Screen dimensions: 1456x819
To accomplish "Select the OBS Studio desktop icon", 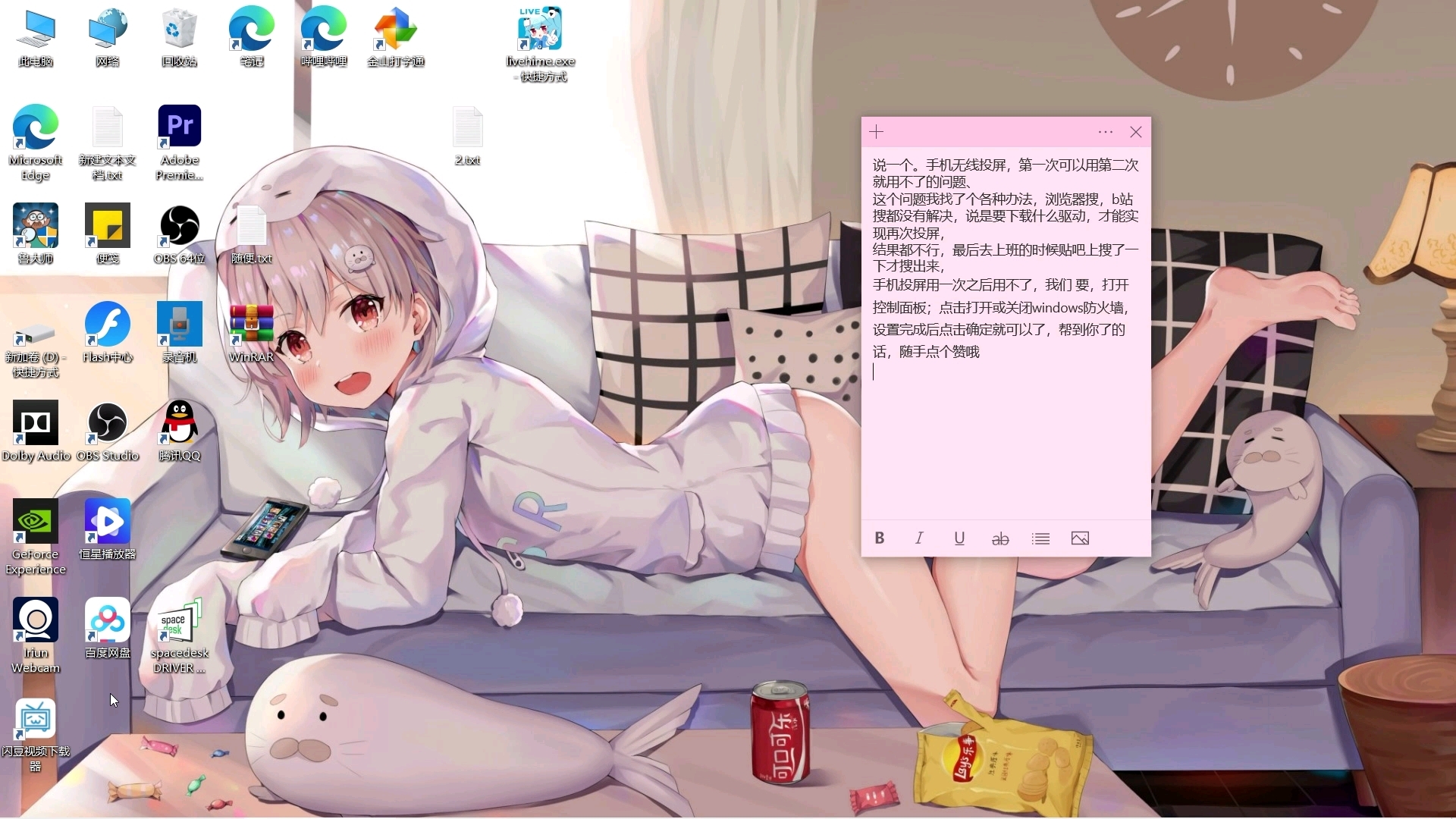I will (x=108, y=423).
